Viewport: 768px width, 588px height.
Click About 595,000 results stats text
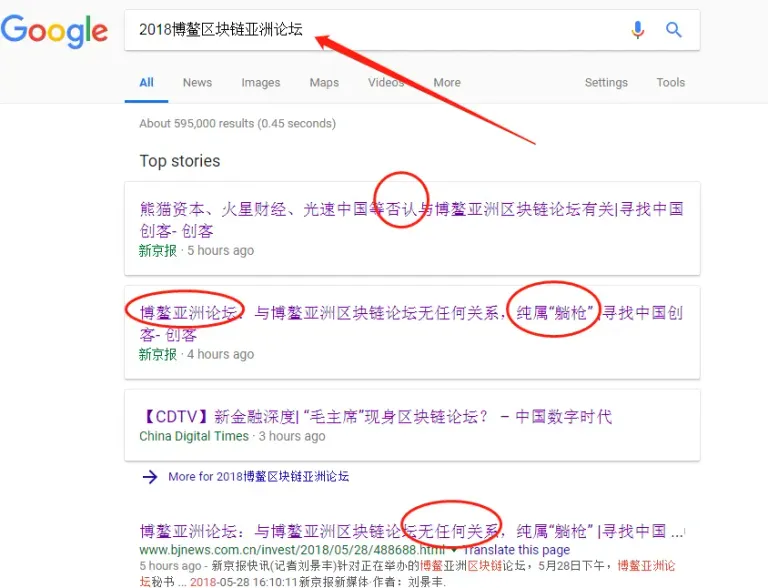point(238,123)
